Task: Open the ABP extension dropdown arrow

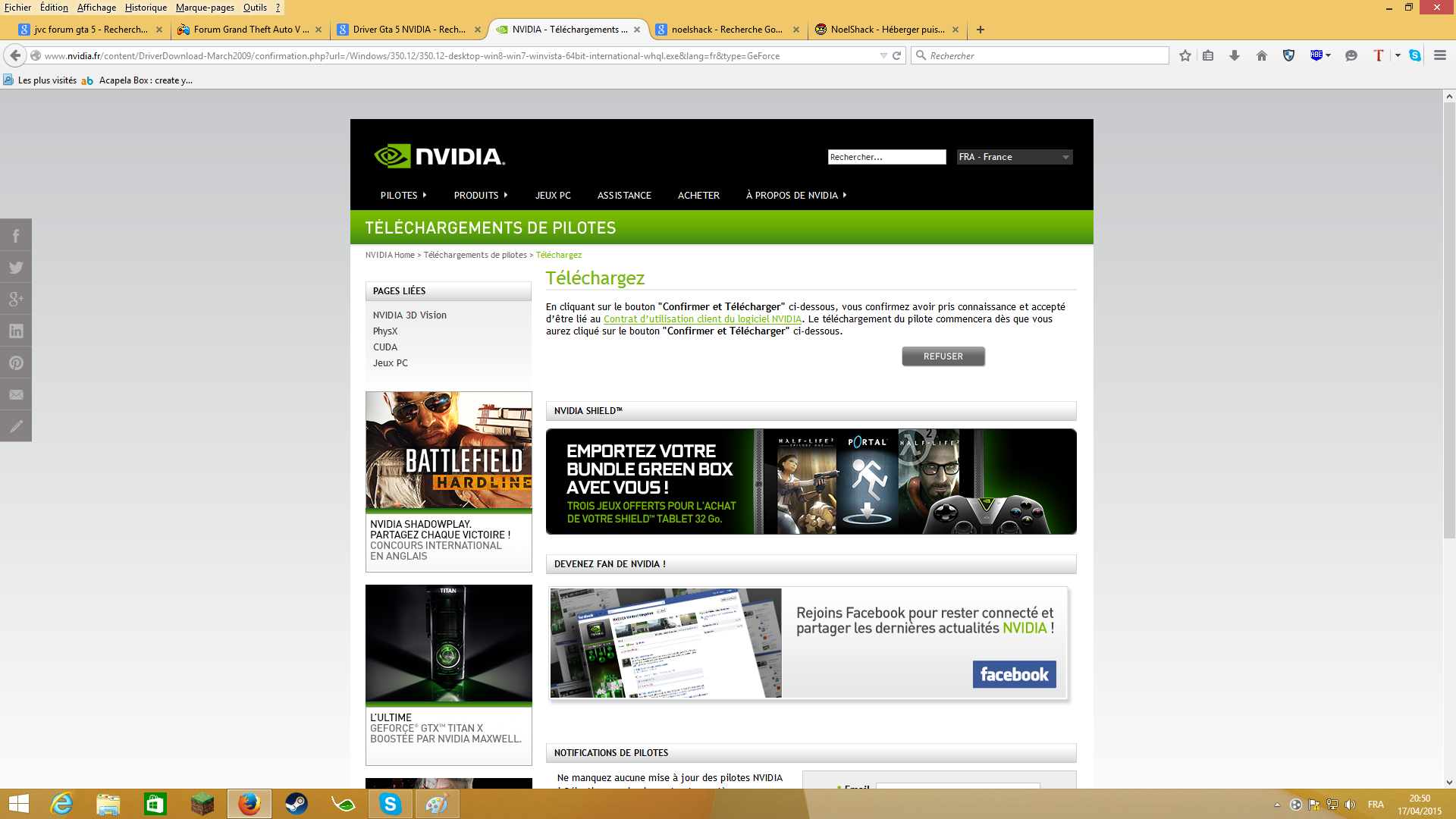Action: pyautogui.click(x=1328, y=55)
